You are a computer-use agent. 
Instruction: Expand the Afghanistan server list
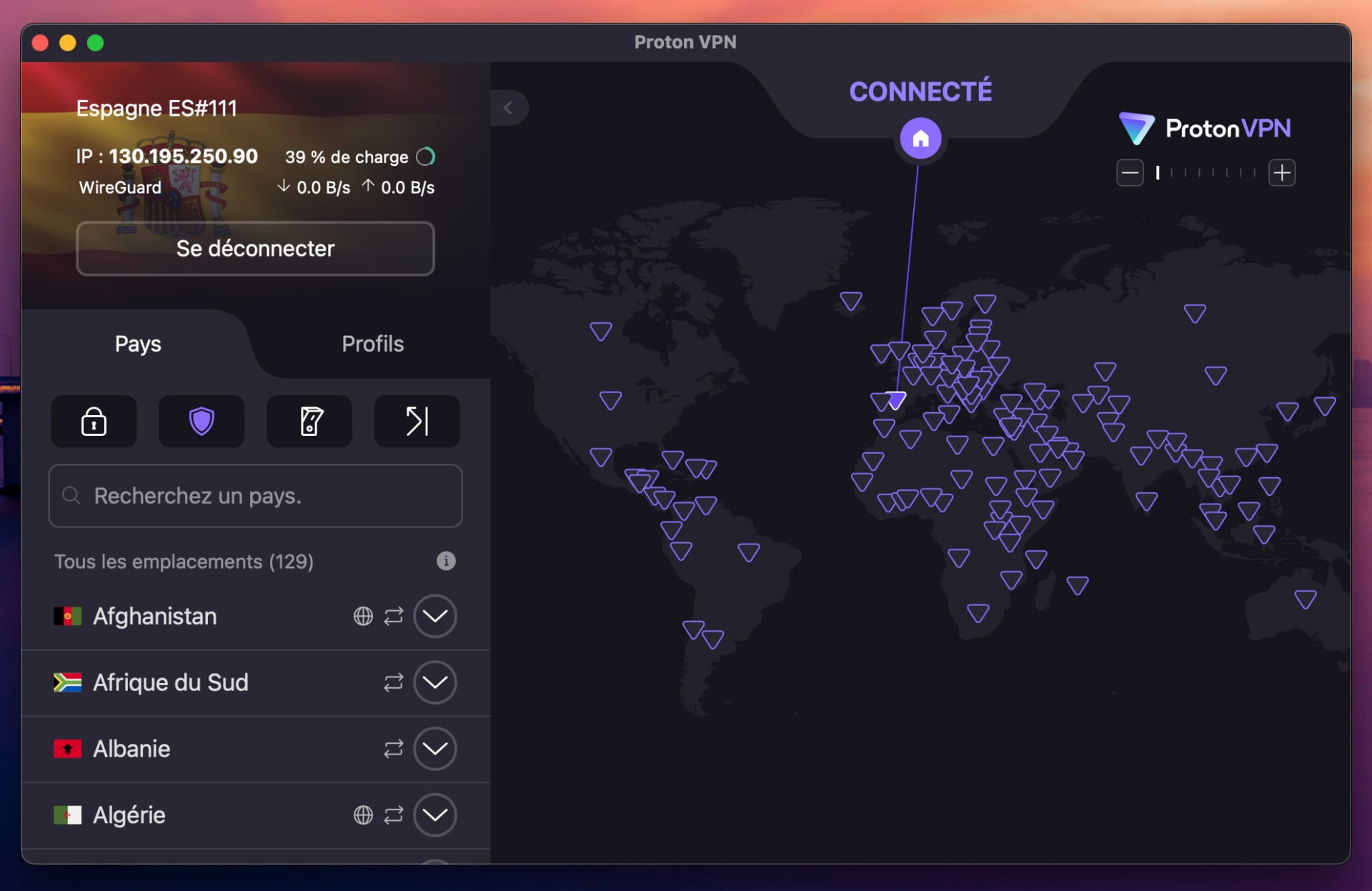point(435,616)
